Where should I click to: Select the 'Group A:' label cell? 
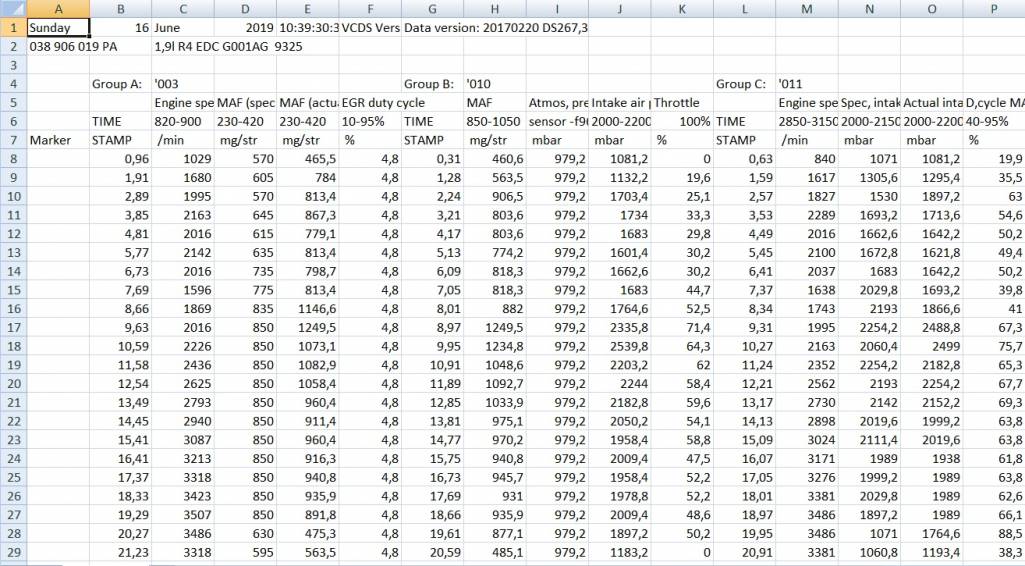point(119,84)
